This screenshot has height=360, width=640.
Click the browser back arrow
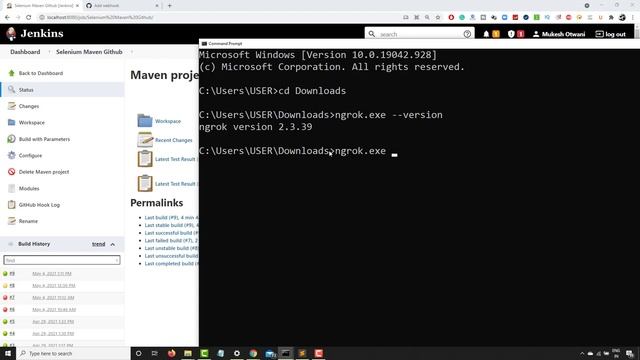7,17
